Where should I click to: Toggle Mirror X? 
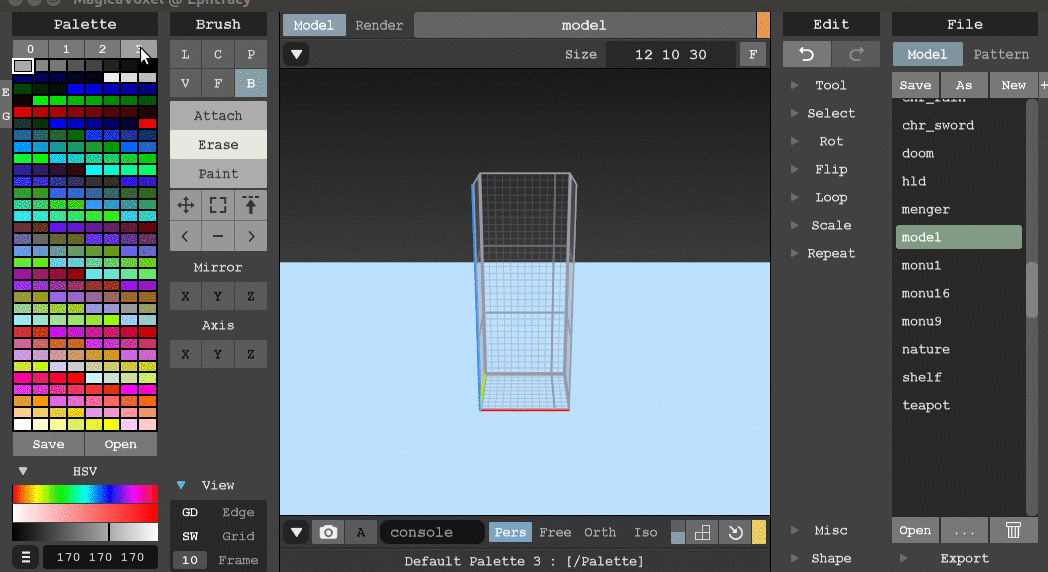(x=185, y=296)
